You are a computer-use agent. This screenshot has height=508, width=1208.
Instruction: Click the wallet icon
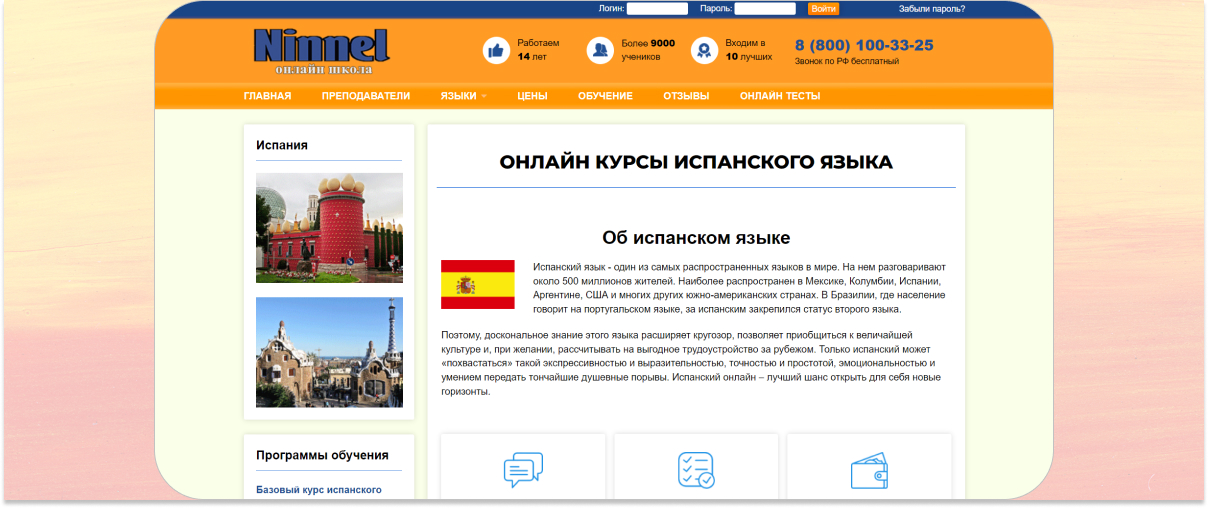pos(868,471)
